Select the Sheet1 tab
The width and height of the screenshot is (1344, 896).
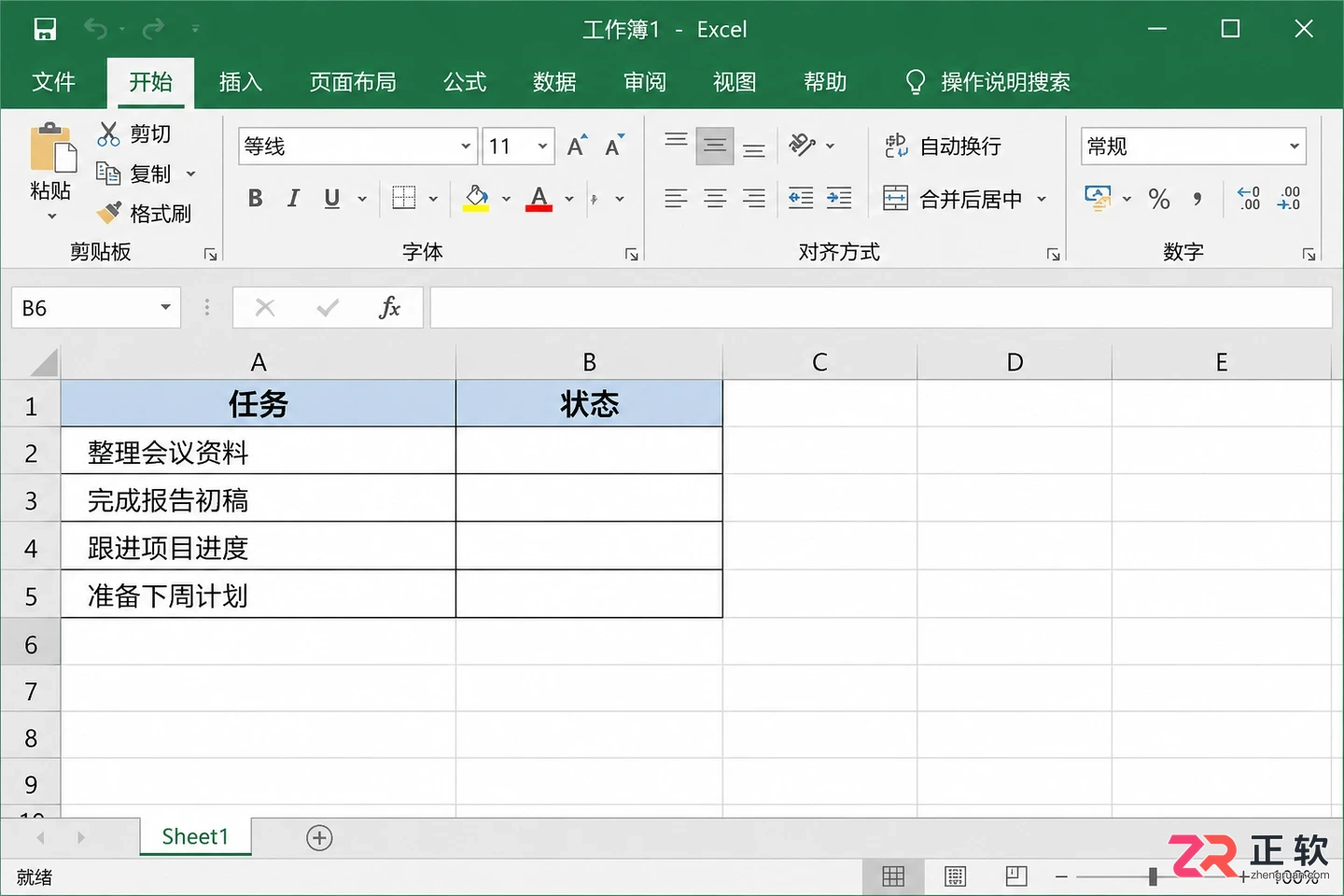click(x=195, y=836)
